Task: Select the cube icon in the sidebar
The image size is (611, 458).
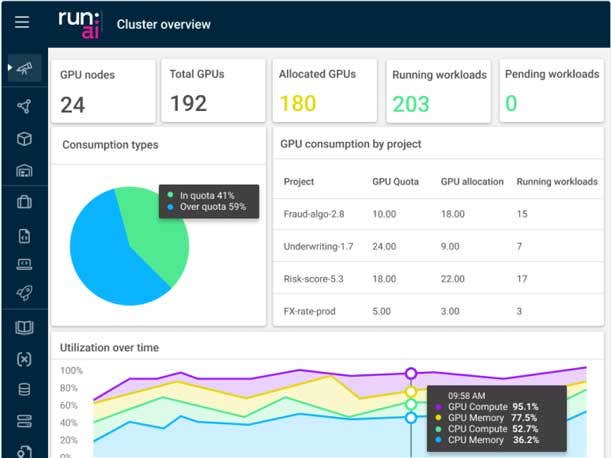Action: pyautogui.click(x=24, y=139)
